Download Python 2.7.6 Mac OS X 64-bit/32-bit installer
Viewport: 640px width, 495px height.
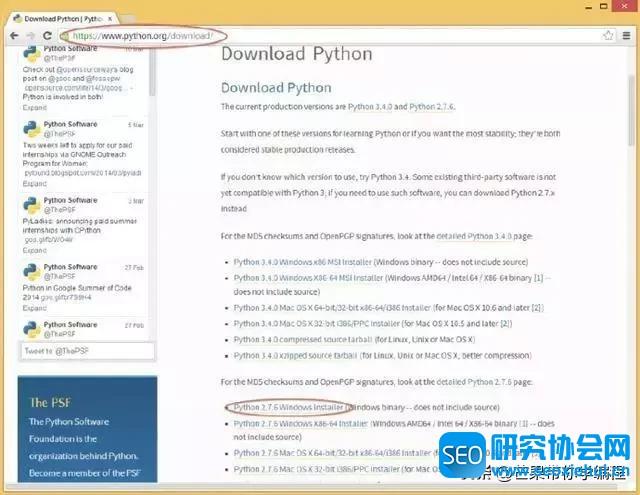tap(332, 453)
